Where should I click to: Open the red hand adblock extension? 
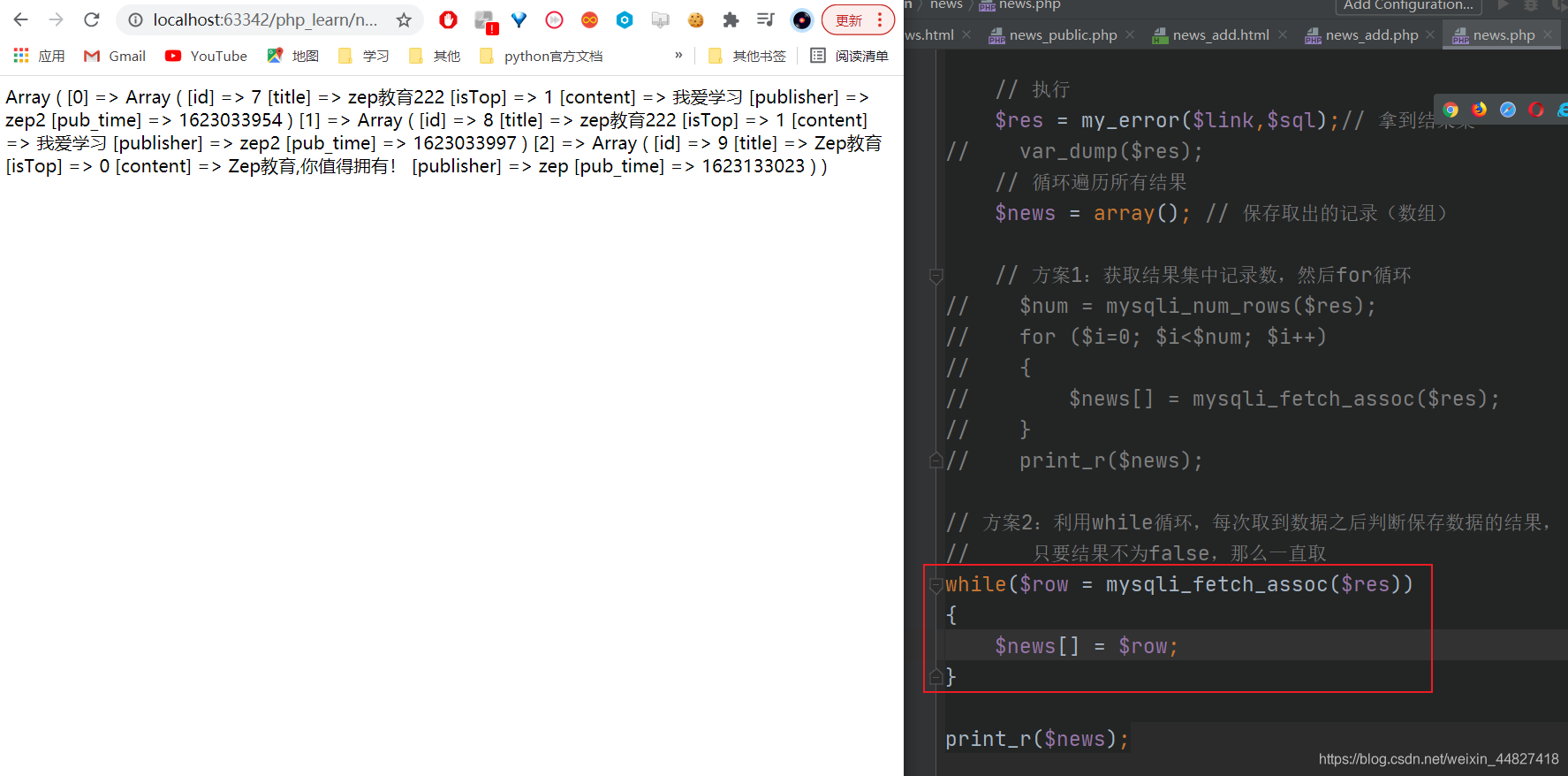[449, 19]
